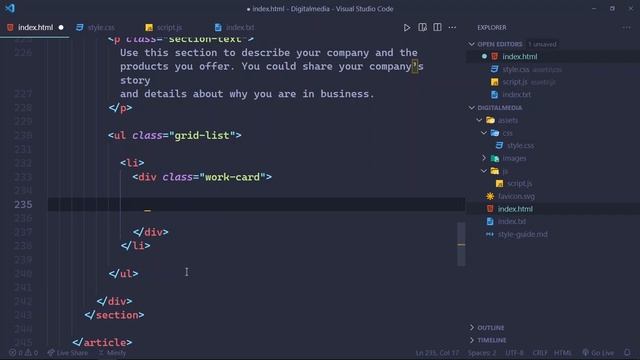Click the EXPLORER panel title
This screenshot has height=360, width=640.
pyautogui.click(x=491, y=27)
